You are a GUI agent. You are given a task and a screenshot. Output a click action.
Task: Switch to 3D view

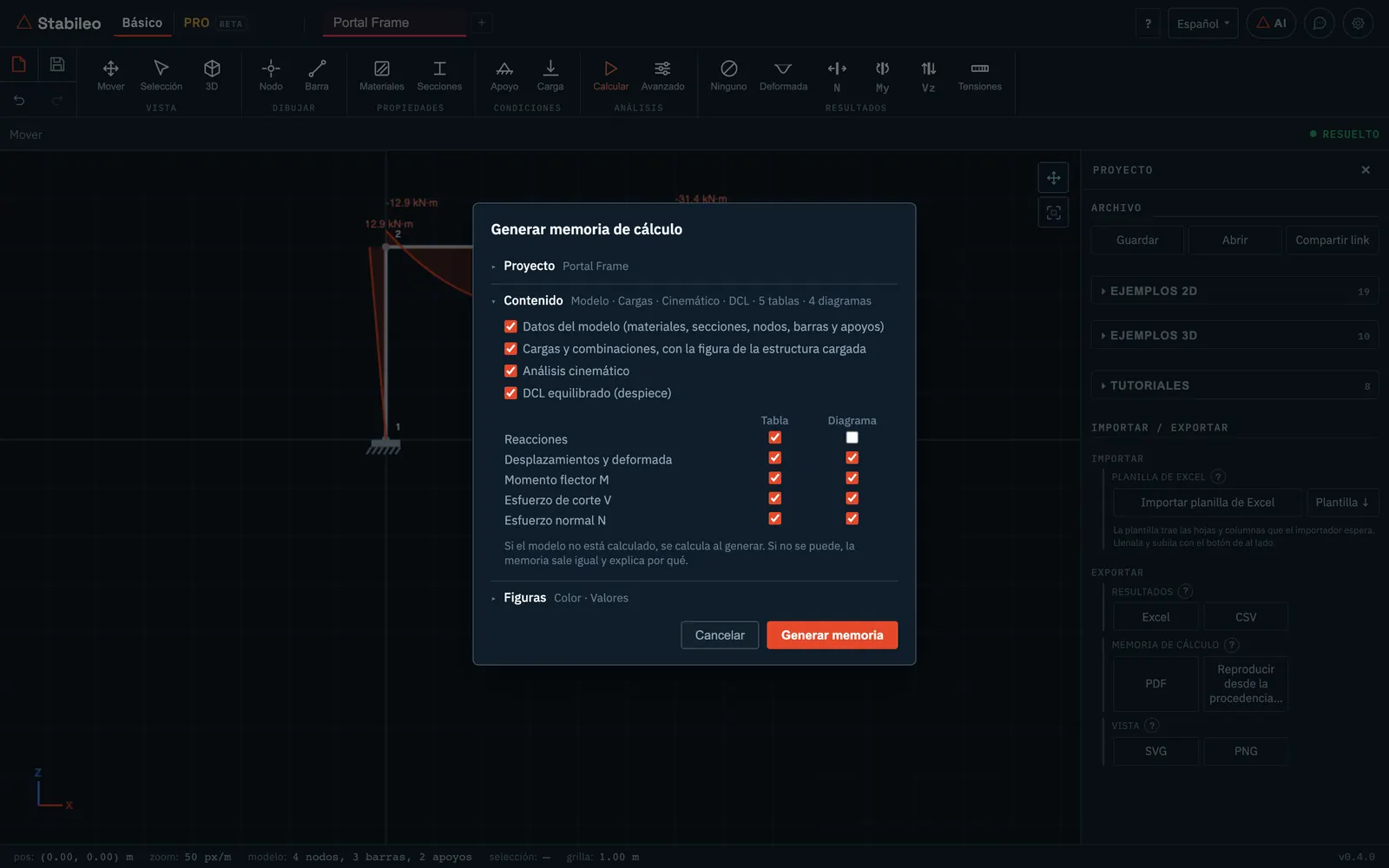tap(212, 76)
